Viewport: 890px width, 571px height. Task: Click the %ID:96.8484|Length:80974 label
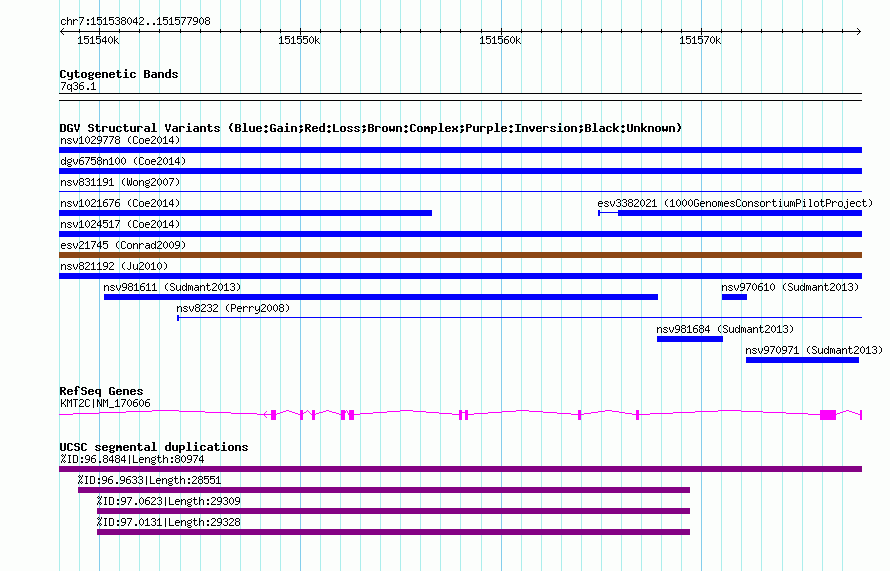[132, 459]
